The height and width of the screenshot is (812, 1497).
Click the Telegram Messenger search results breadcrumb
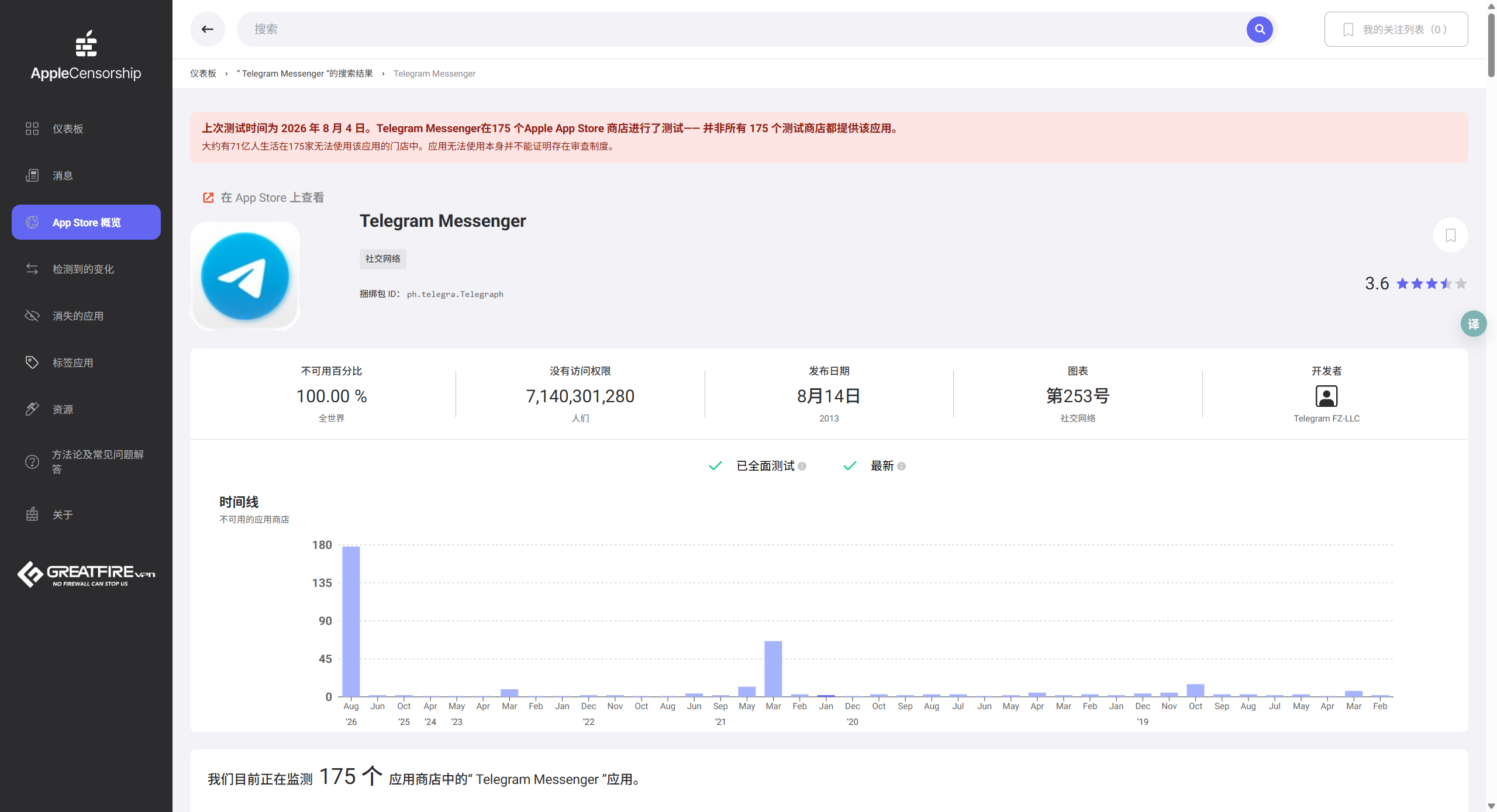[305, 74]
